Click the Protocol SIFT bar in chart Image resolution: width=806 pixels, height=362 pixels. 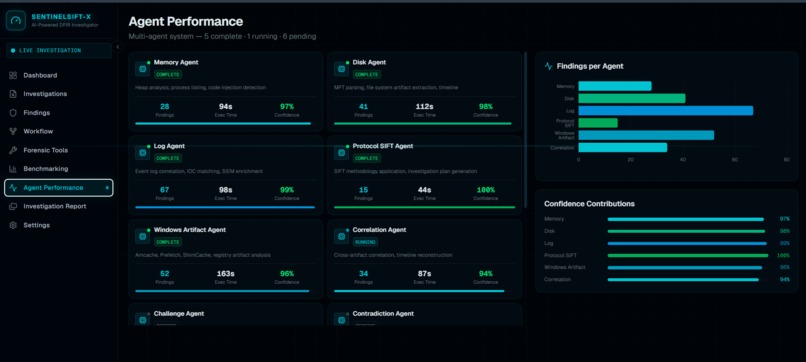(598, 123)
